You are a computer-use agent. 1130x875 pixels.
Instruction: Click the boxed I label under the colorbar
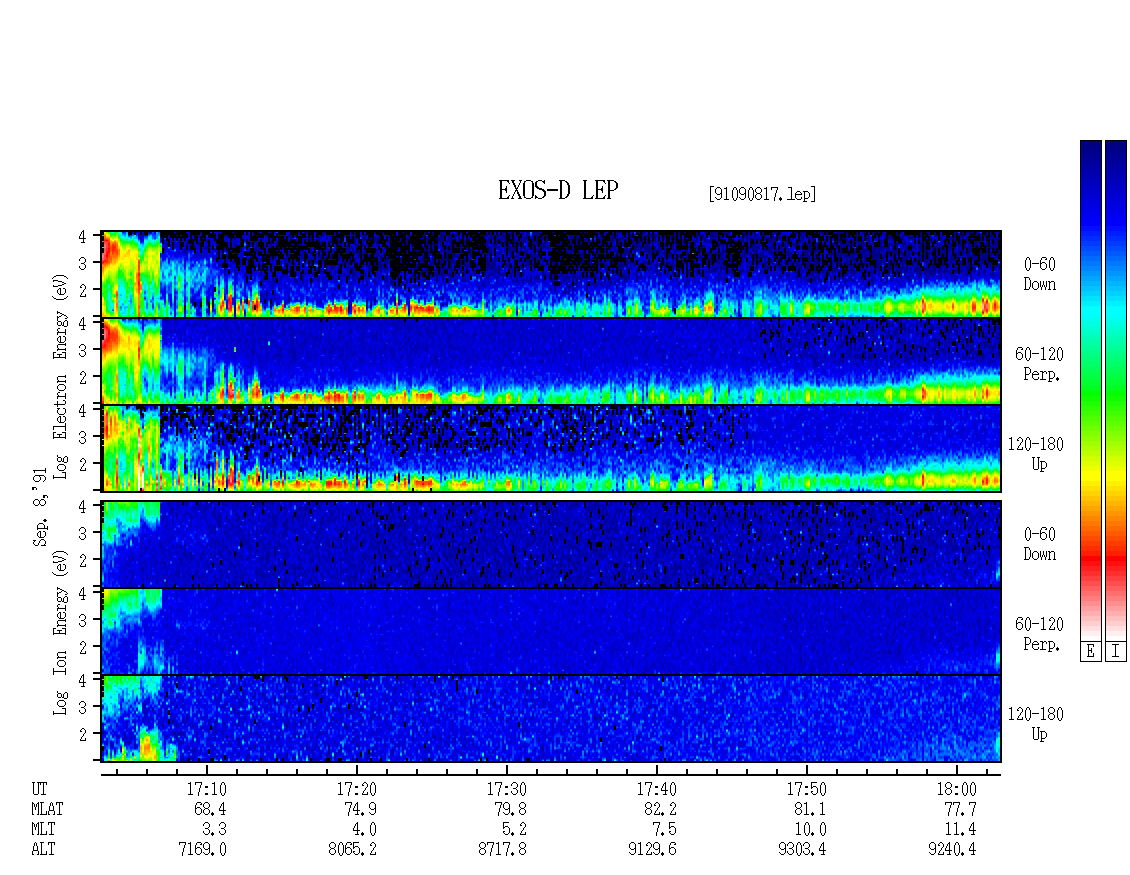[1116, 652]
